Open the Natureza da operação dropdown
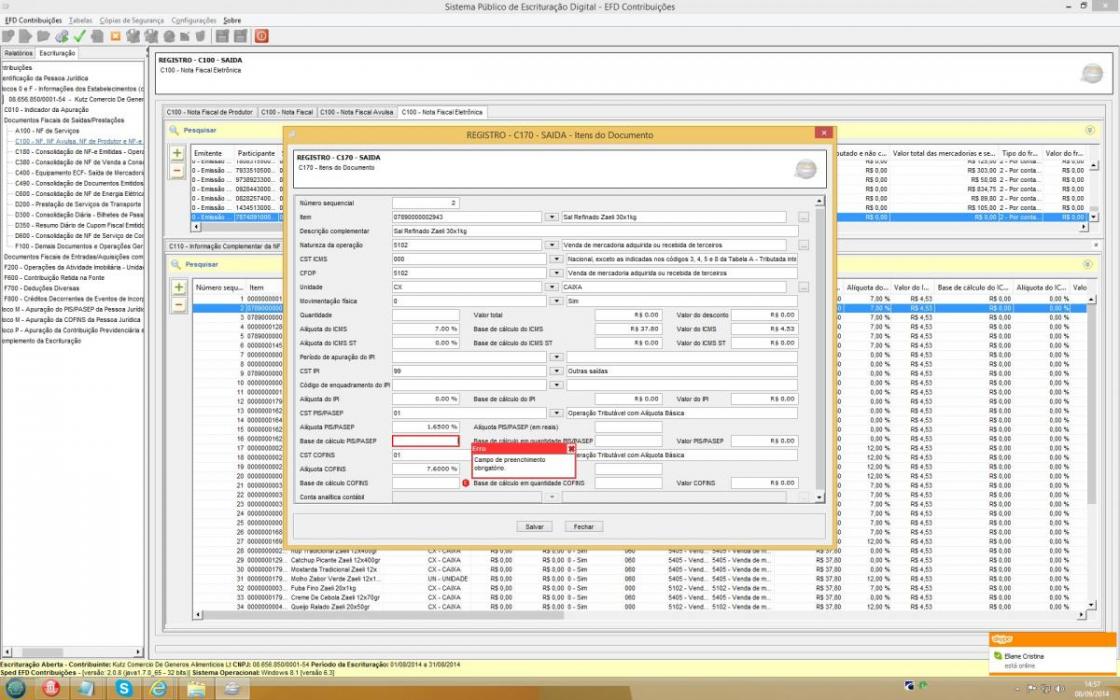This screenshot has width=1120, height=700. pos(551,245)
